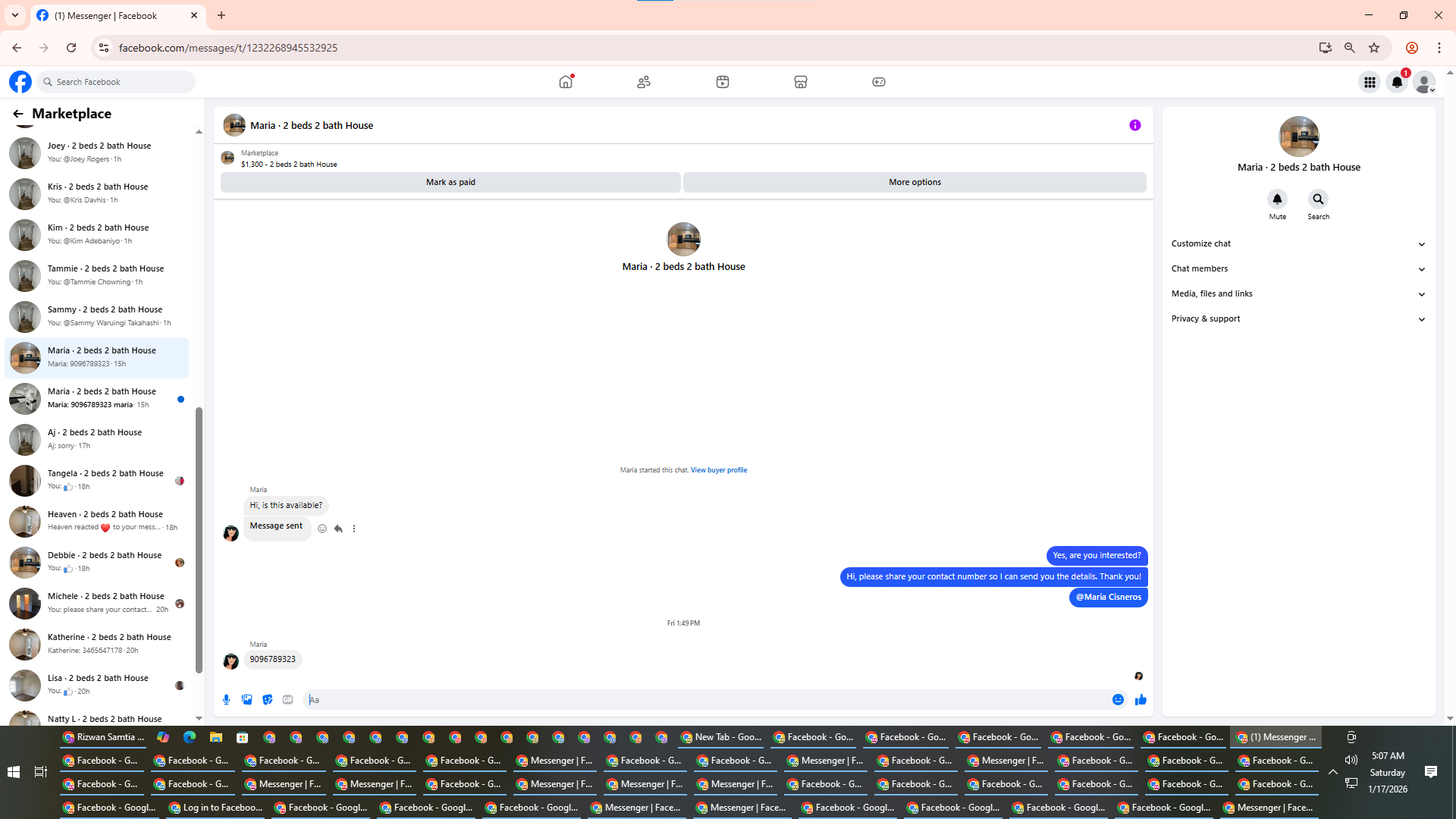React to Message sent with emoji icon
Screen dimensions: 1456x819
322,529
